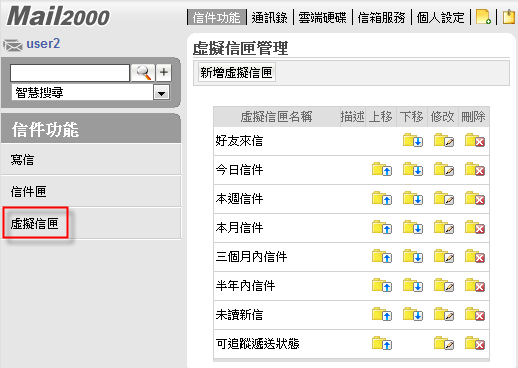
Task: Open the 通訊錄 tab
Action: (x=270, y=17)
